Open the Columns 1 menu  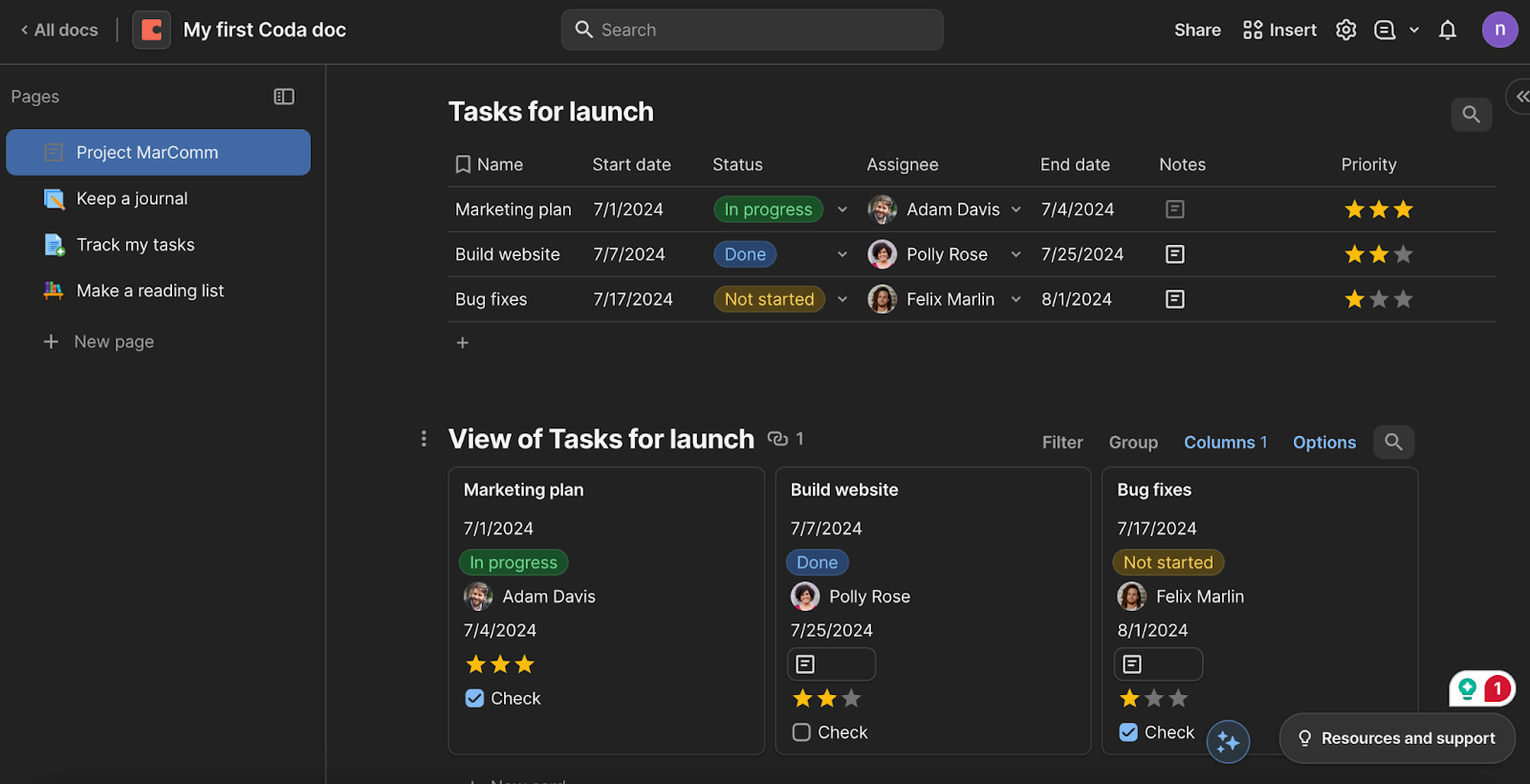pyautogui.click(x=1225, y=443)
